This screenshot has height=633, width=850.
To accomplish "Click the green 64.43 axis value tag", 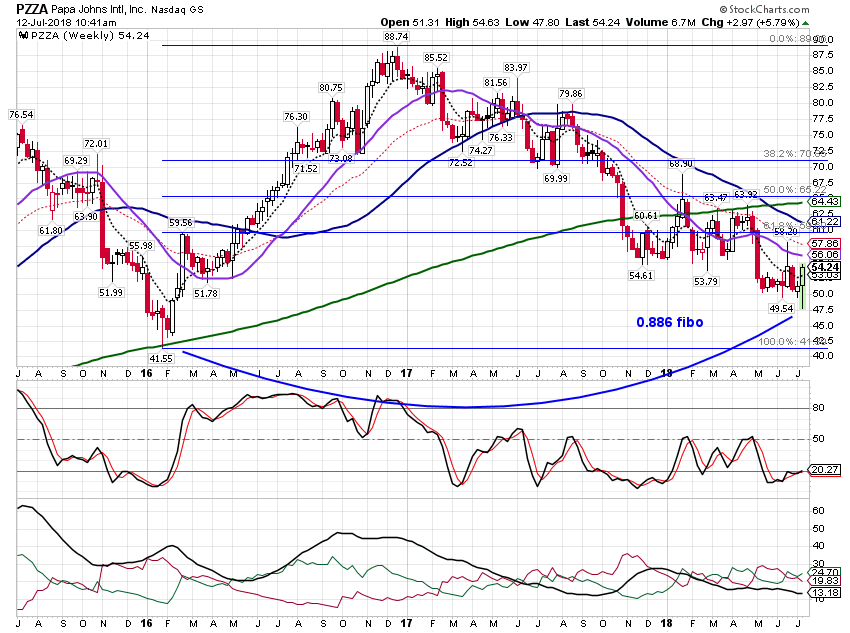I will [825, 202].
